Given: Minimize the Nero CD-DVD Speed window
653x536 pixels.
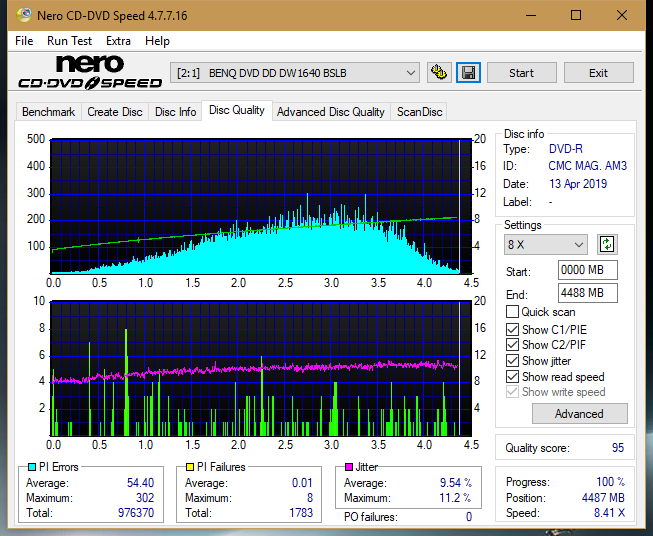Looking at the screenshot, I should 531,15.
